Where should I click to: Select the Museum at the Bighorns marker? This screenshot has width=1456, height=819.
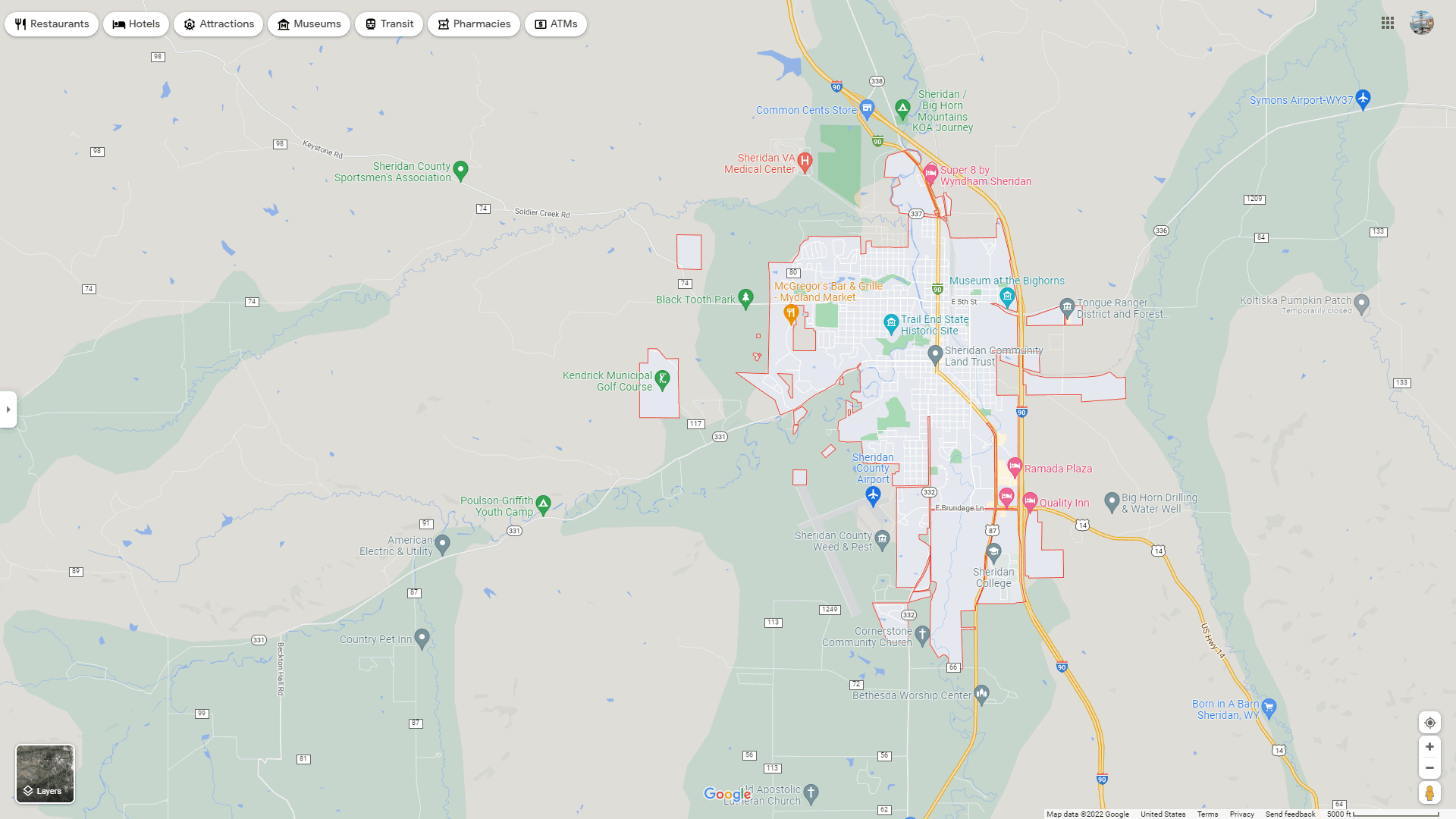coord(1007,297)
